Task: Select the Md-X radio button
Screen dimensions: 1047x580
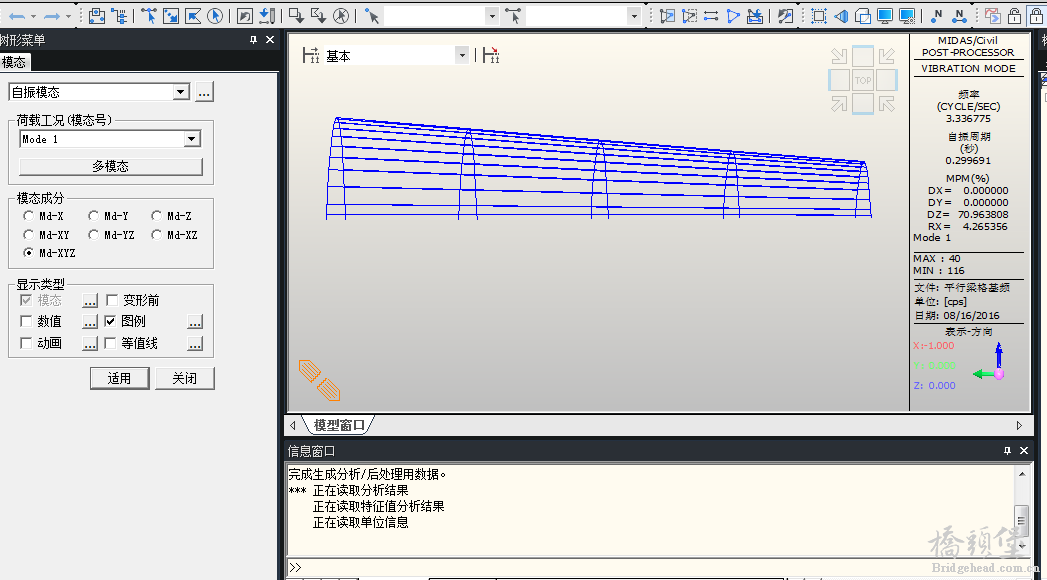Action: click(28, 216)
